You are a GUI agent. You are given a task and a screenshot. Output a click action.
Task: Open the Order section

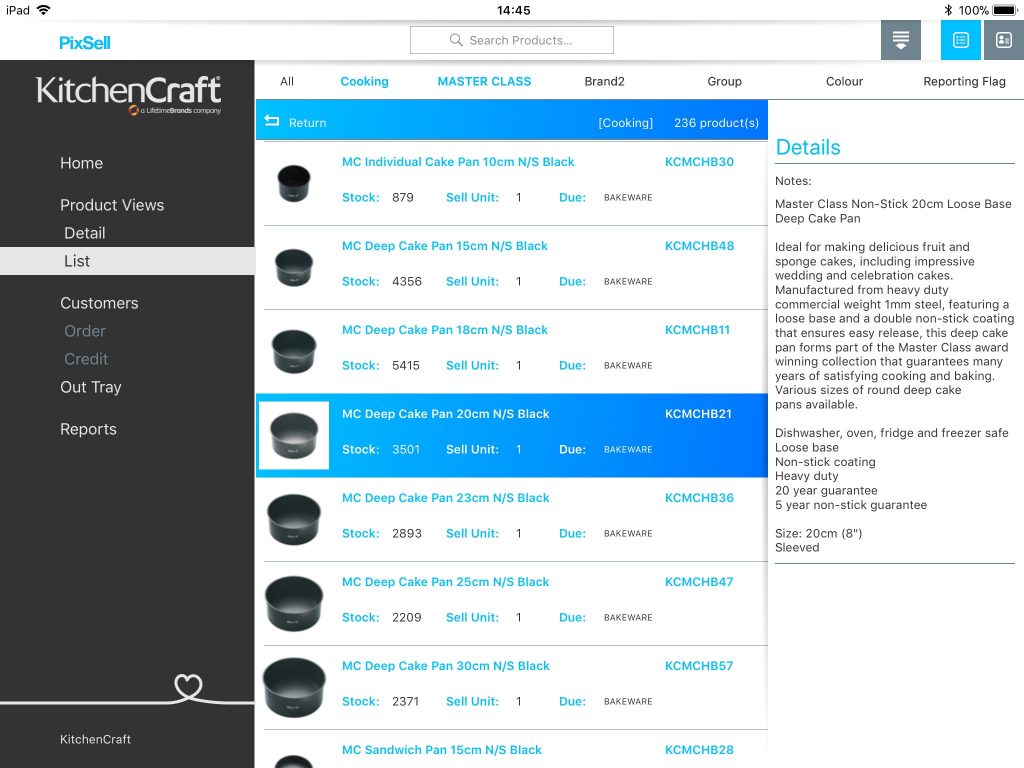[85, 331]
